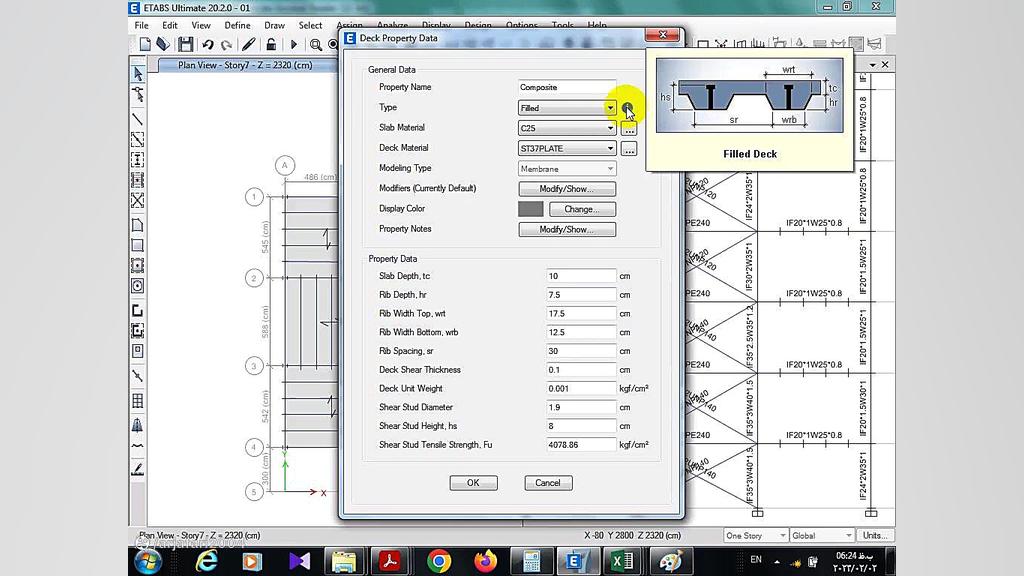Image resolution: width=1024 pixels, height=576 pixels.
Task: Click the Run Analysis play icon
Action: [x=294, y=44]
